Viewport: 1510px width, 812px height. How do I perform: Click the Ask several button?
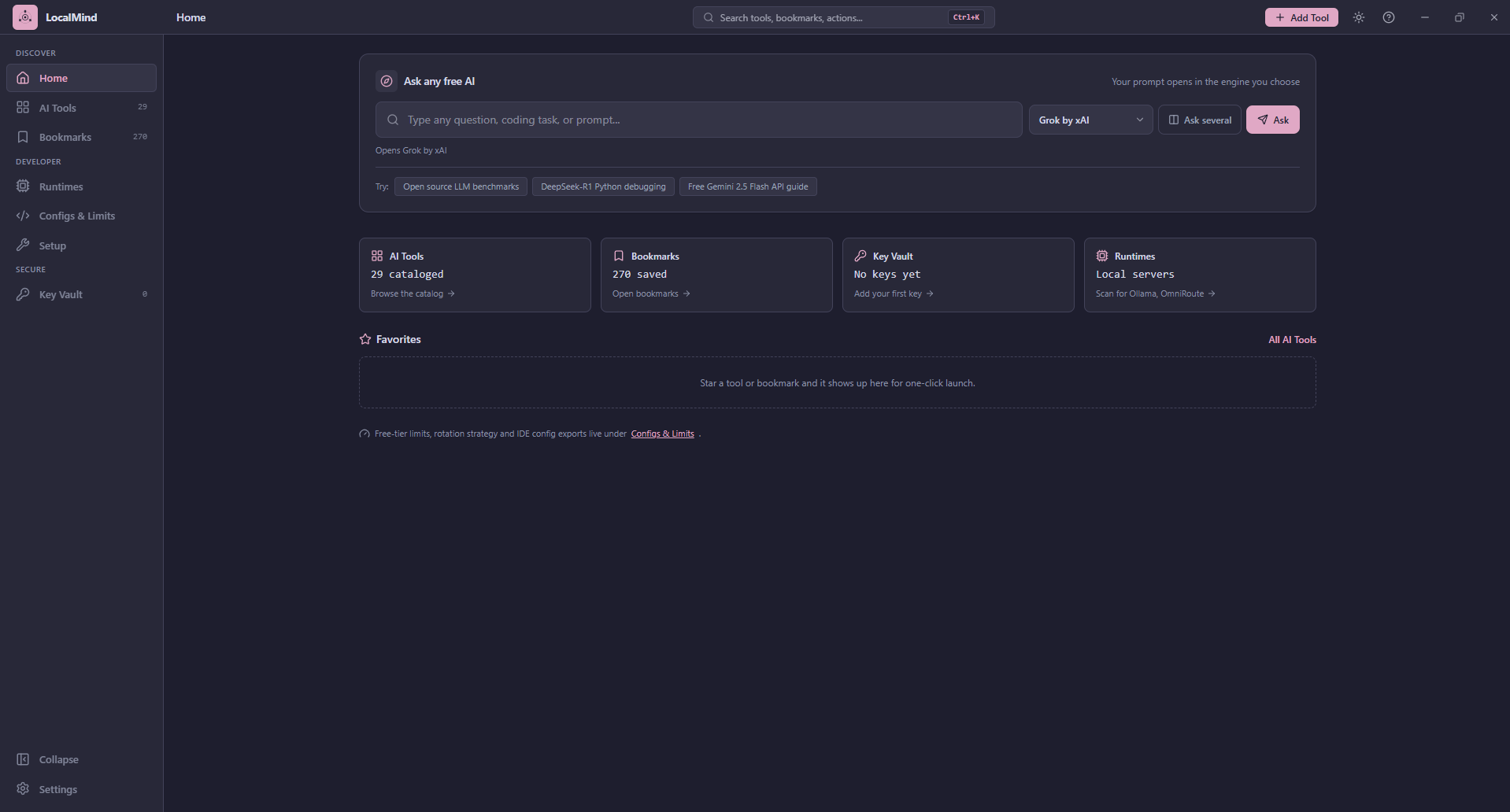(x=1200, y=120)
